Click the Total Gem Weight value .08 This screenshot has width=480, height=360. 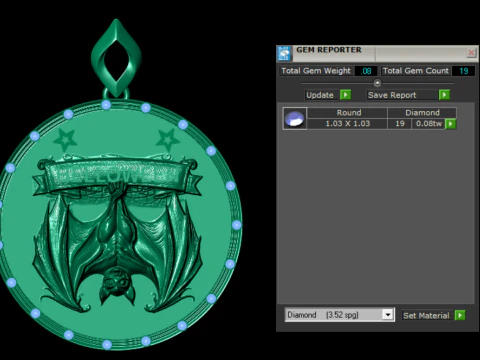coord(366,71)
